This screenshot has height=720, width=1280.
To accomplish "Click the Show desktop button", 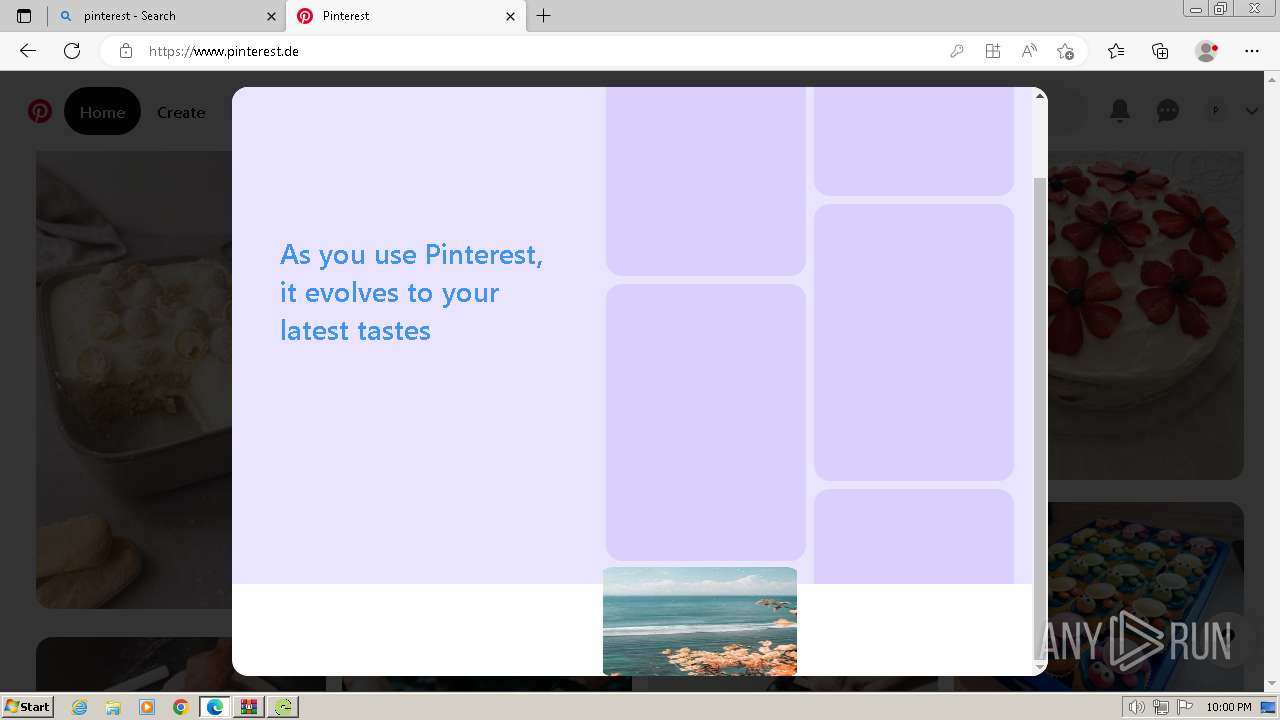I will pyautogui.click(x=1269, y=707).
